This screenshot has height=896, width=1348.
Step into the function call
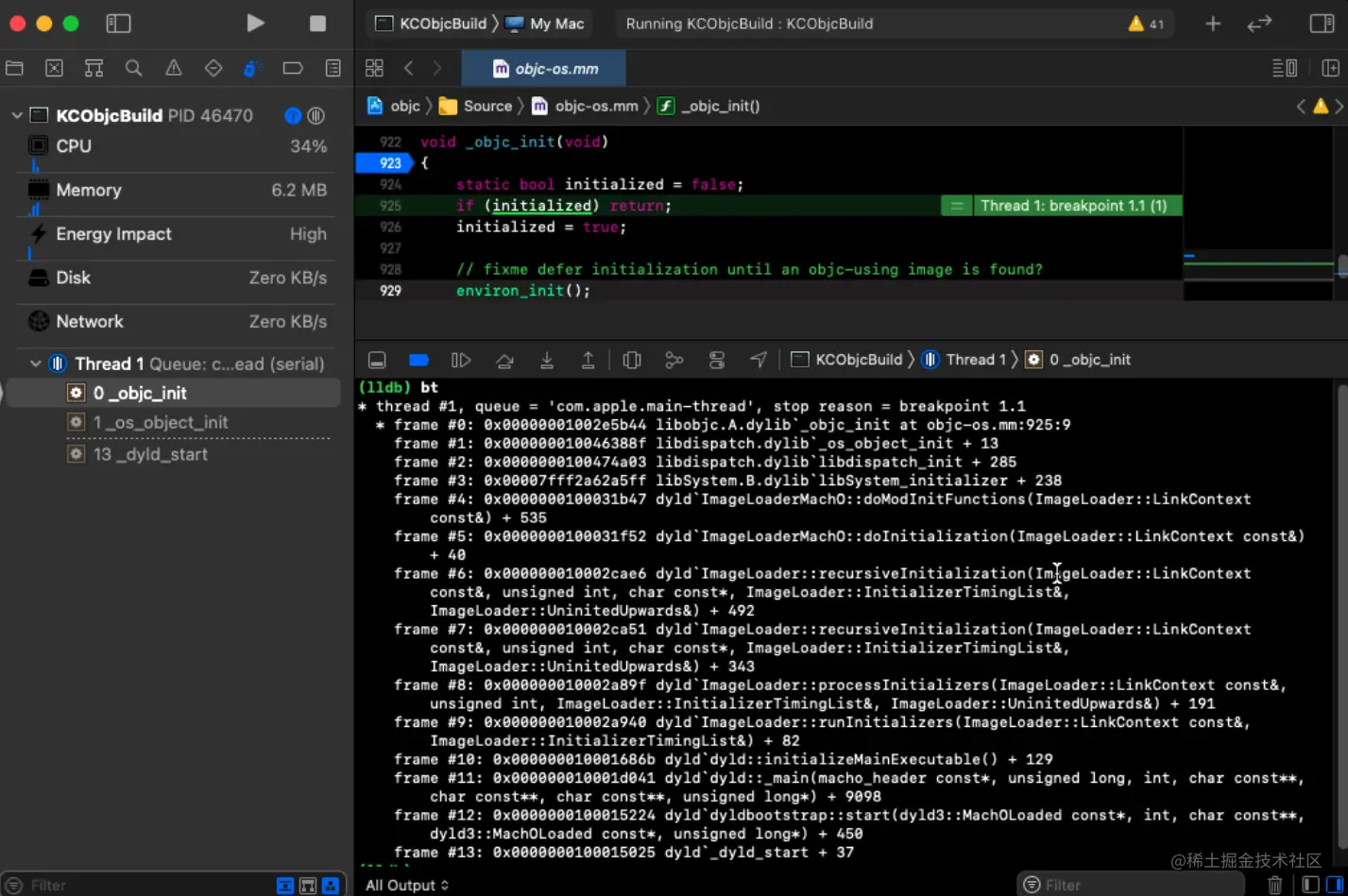(x=547, y=360)
